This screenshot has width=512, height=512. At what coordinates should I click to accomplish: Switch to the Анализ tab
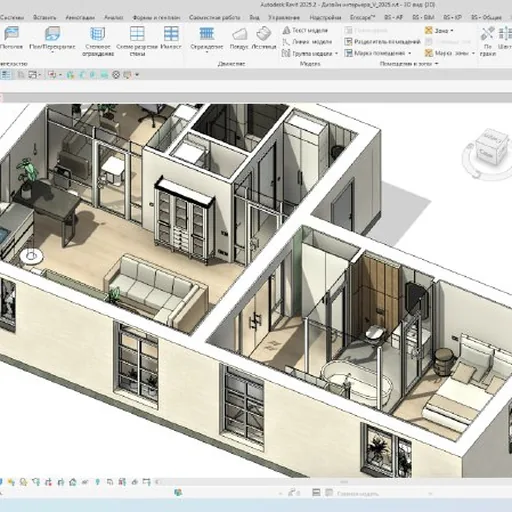(114, 17)
